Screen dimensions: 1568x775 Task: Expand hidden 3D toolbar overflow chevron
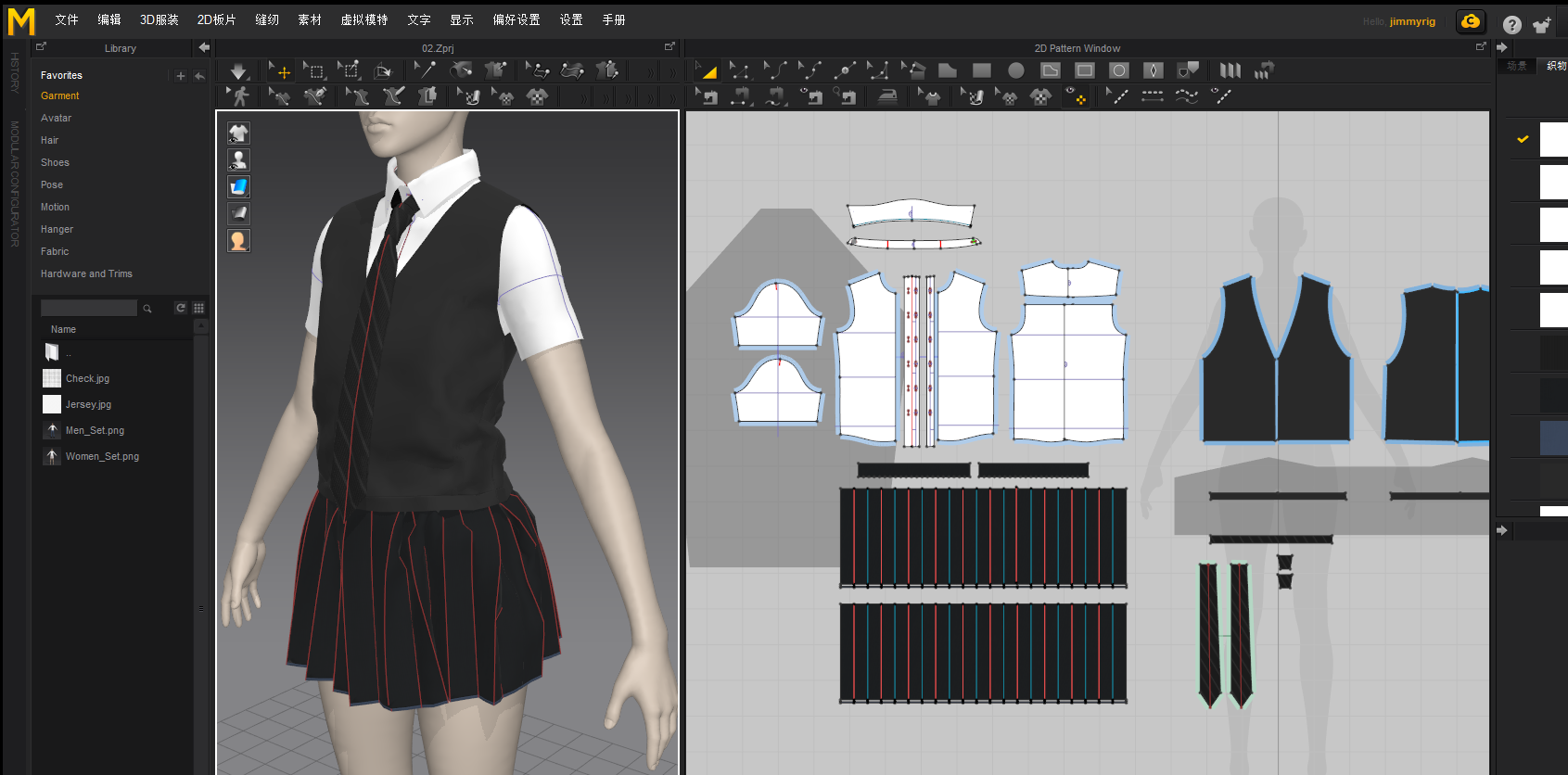point(650,71)
